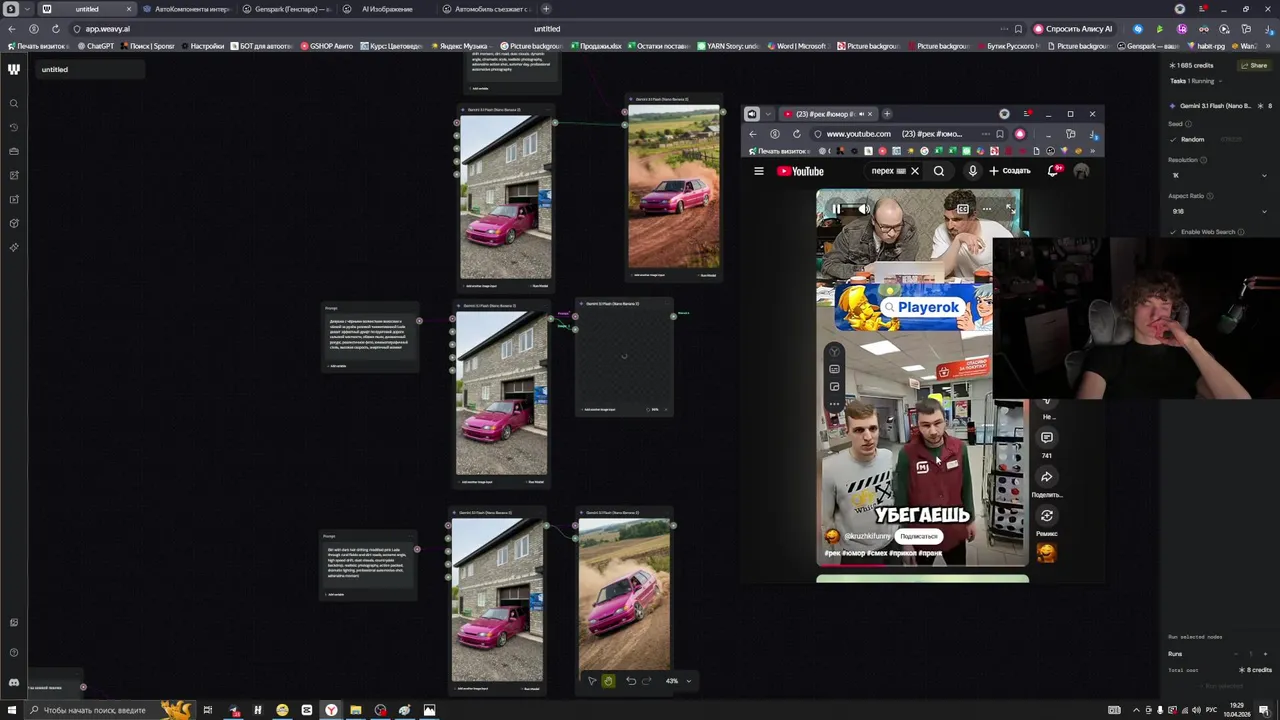The image size is (1280, 720).
Task: Click the Share button in Weavy
Action: pyautogui.click(x=1254, y=65)
